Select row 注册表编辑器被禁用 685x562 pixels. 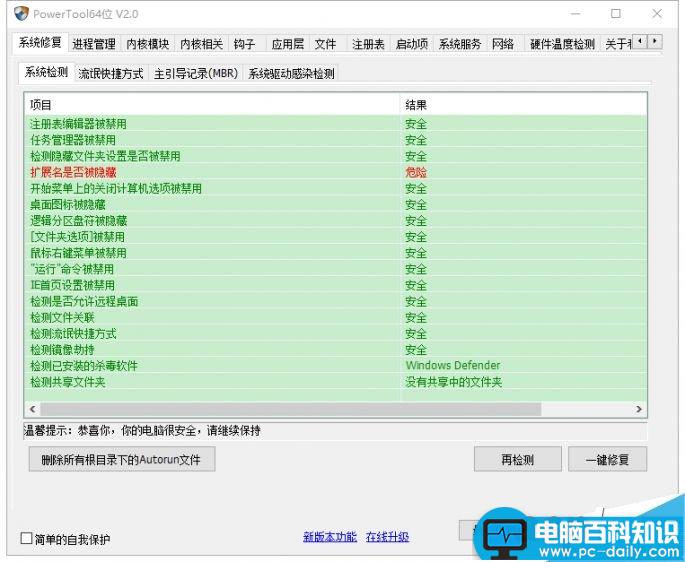(336, 124)
